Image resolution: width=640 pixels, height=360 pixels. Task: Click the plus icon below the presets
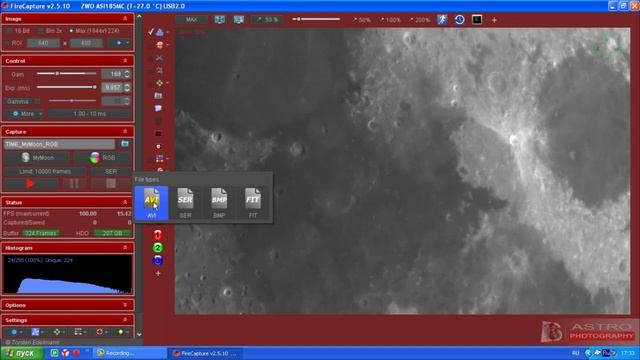[158, 273]
